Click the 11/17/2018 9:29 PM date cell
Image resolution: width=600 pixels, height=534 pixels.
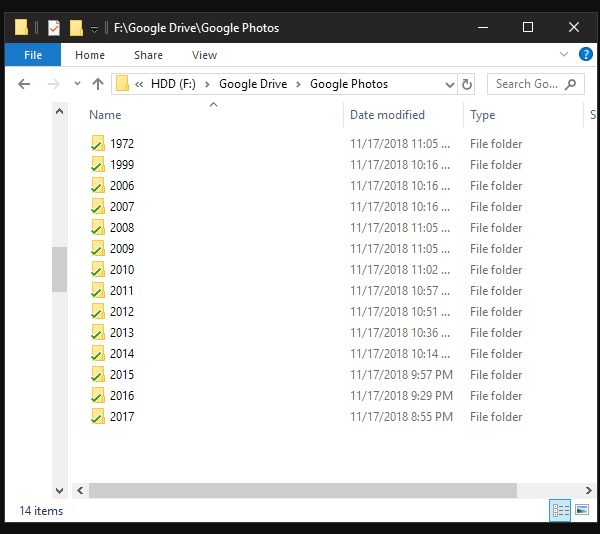[401, 396]
